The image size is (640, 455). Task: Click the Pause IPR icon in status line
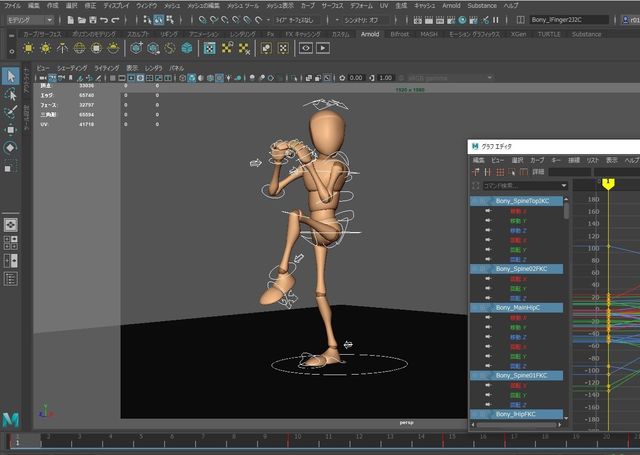pyautogui.click(x=496, y=20)
